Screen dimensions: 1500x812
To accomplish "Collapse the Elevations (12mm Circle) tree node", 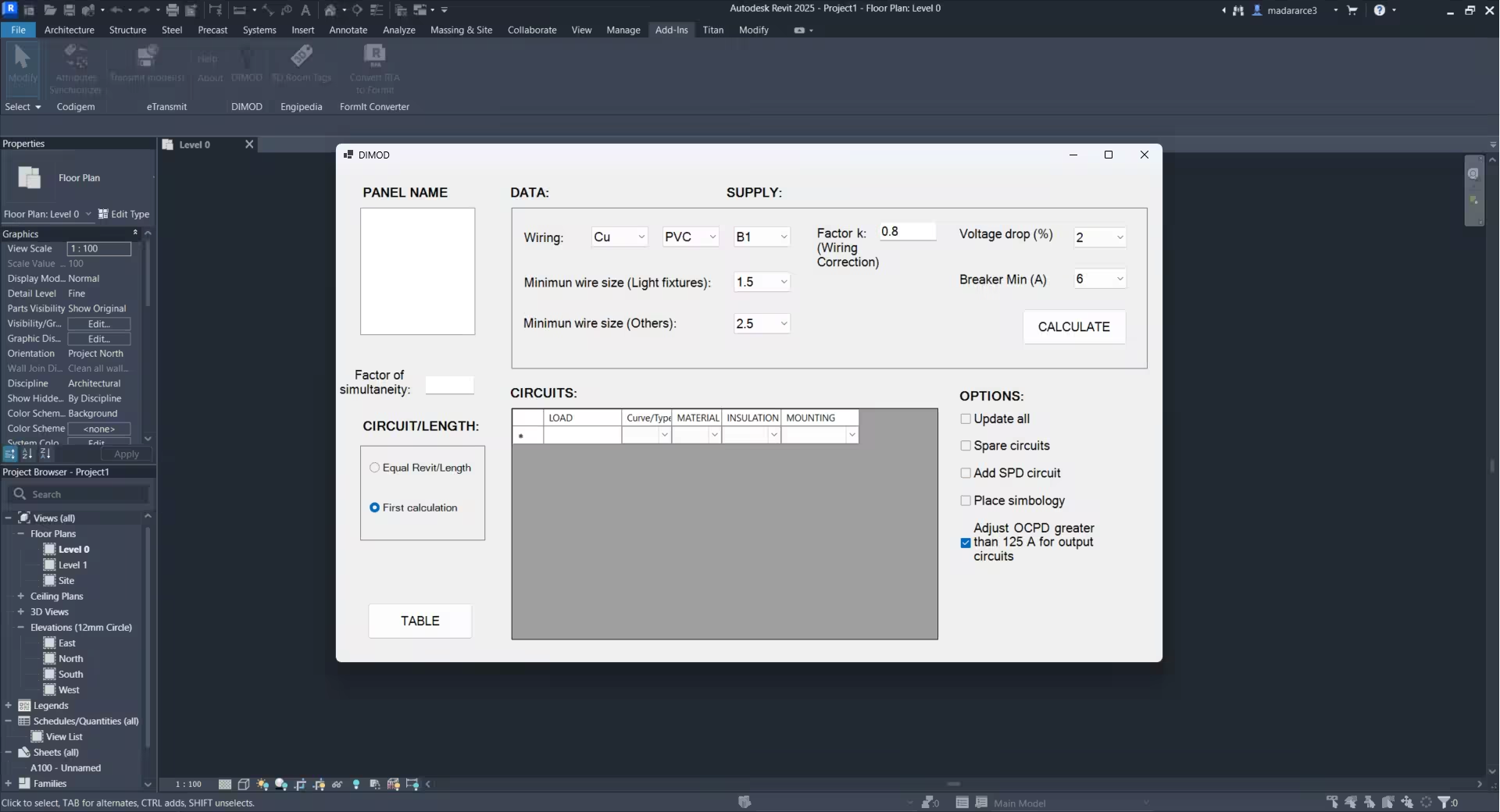I will click(x=21, y=627).
